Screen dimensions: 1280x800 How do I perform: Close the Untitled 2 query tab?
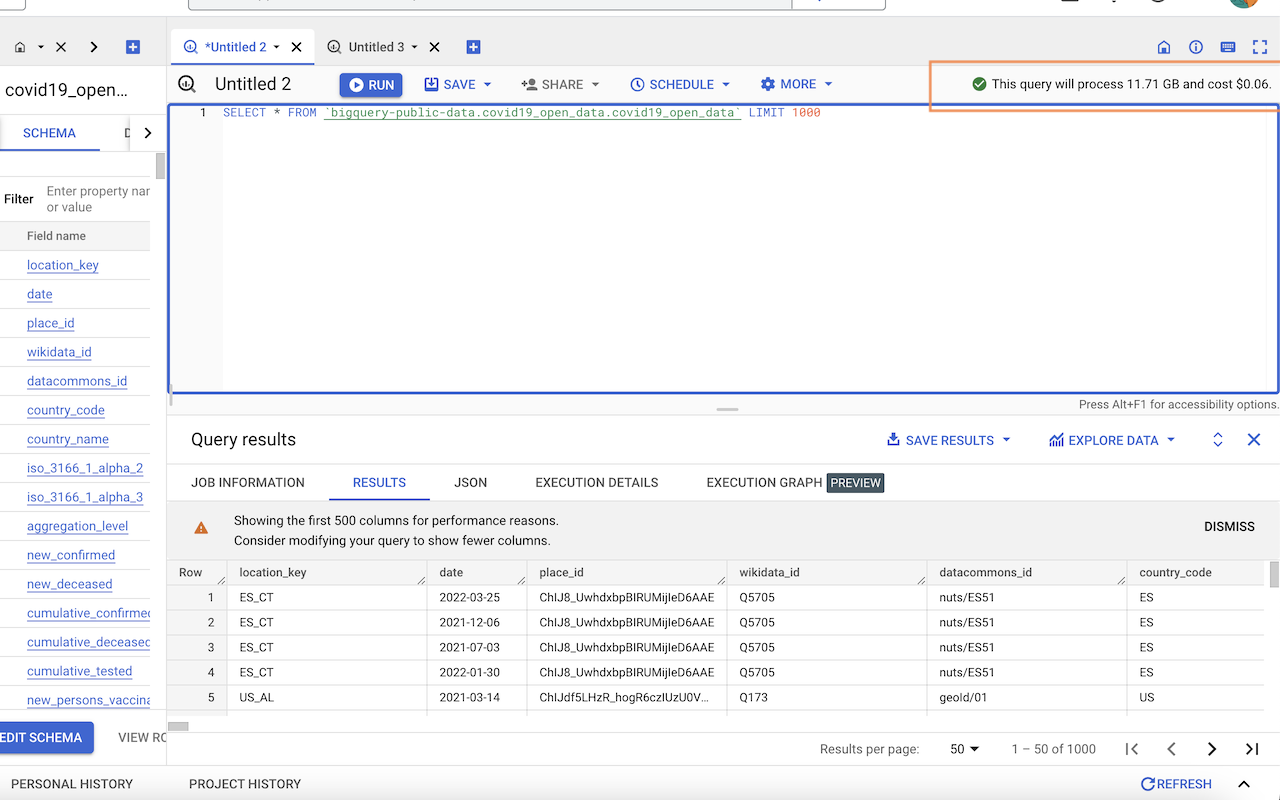(297, 47)
